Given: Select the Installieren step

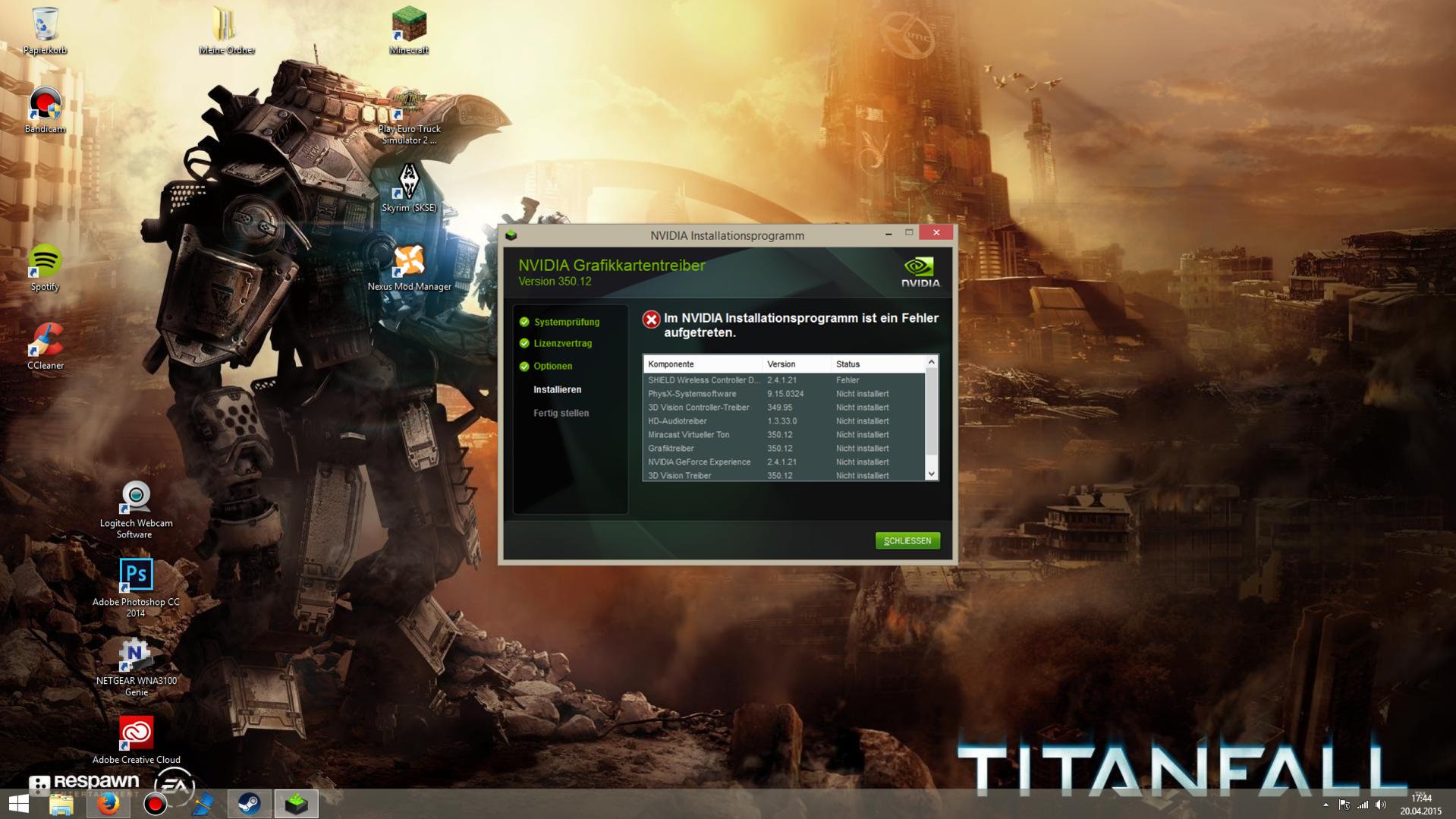Looking at the screenshot, I should point(557,389).
